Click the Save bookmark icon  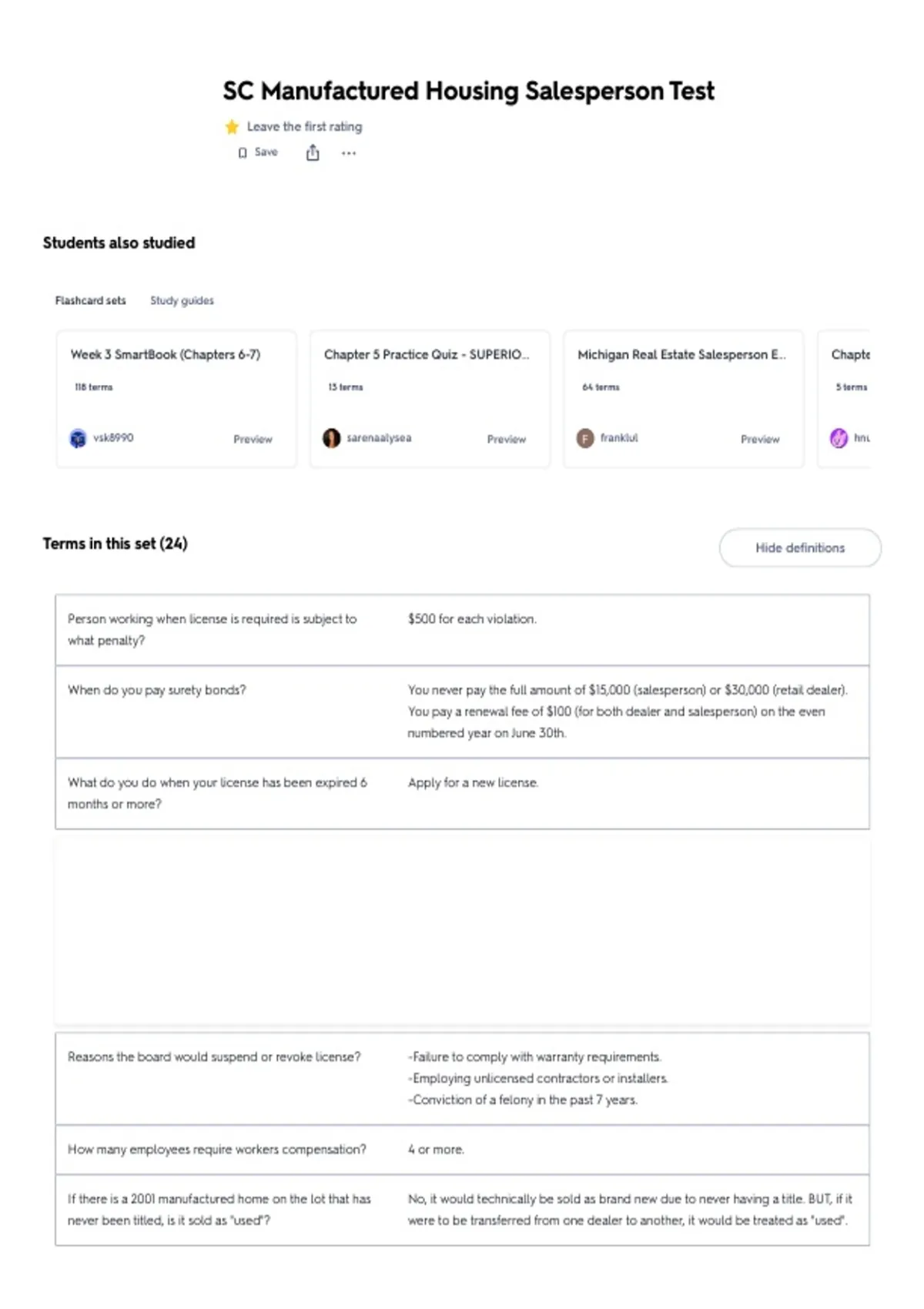click(x=243, y=152)
